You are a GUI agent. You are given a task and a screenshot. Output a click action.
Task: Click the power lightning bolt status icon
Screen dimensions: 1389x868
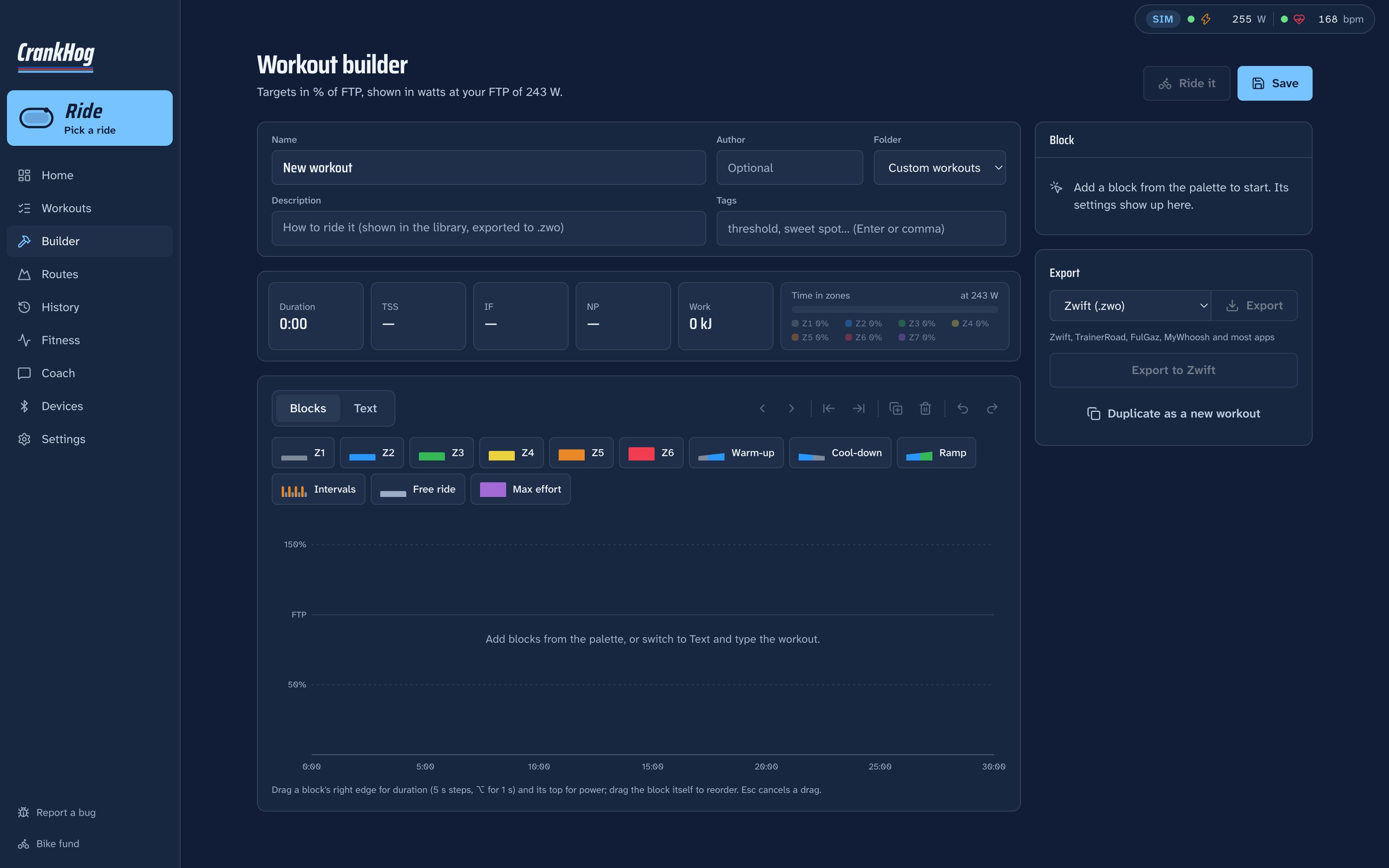click(1206, 19)
